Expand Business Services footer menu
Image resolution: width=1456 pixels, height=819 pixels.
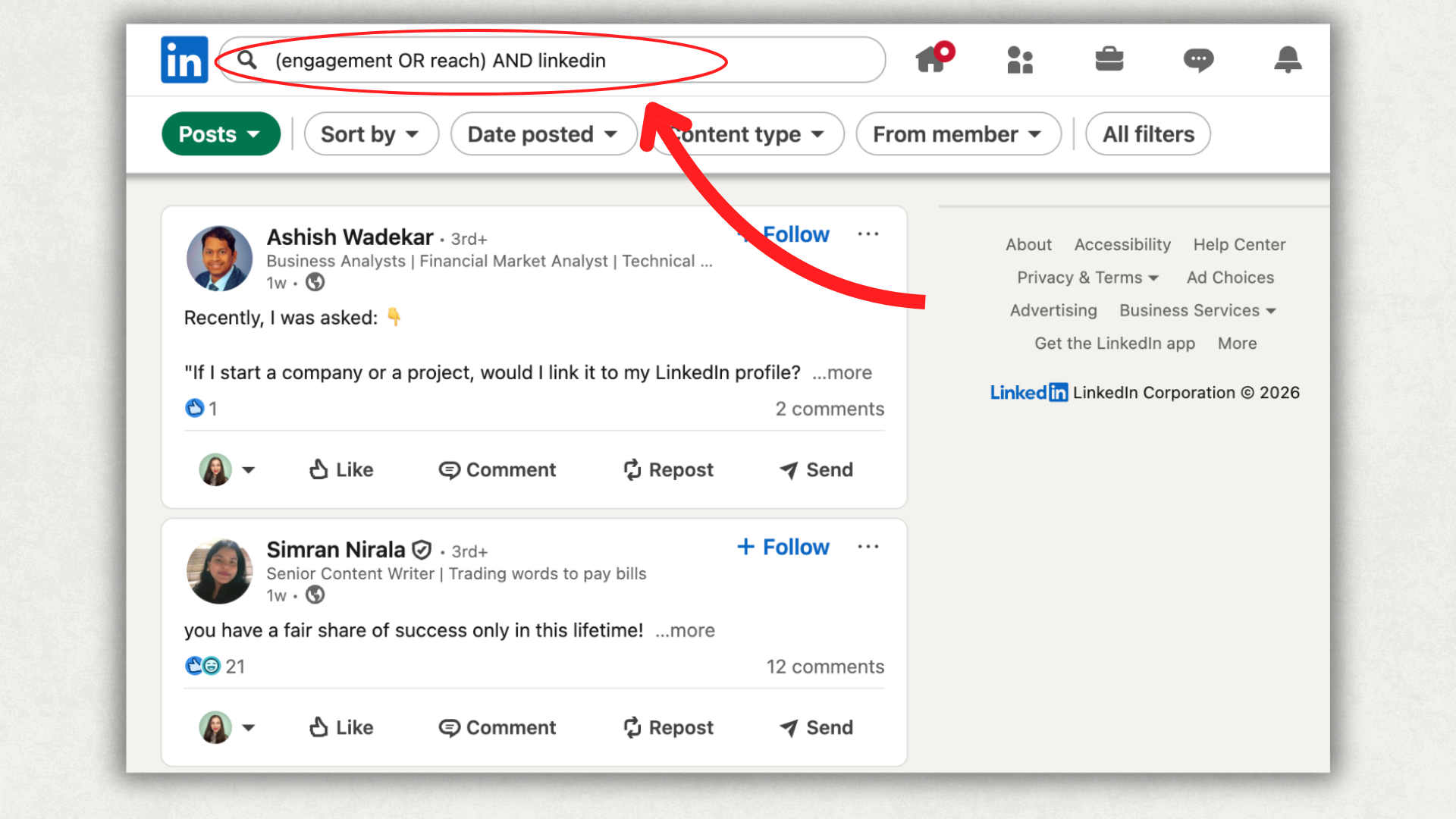[1198, 310]
